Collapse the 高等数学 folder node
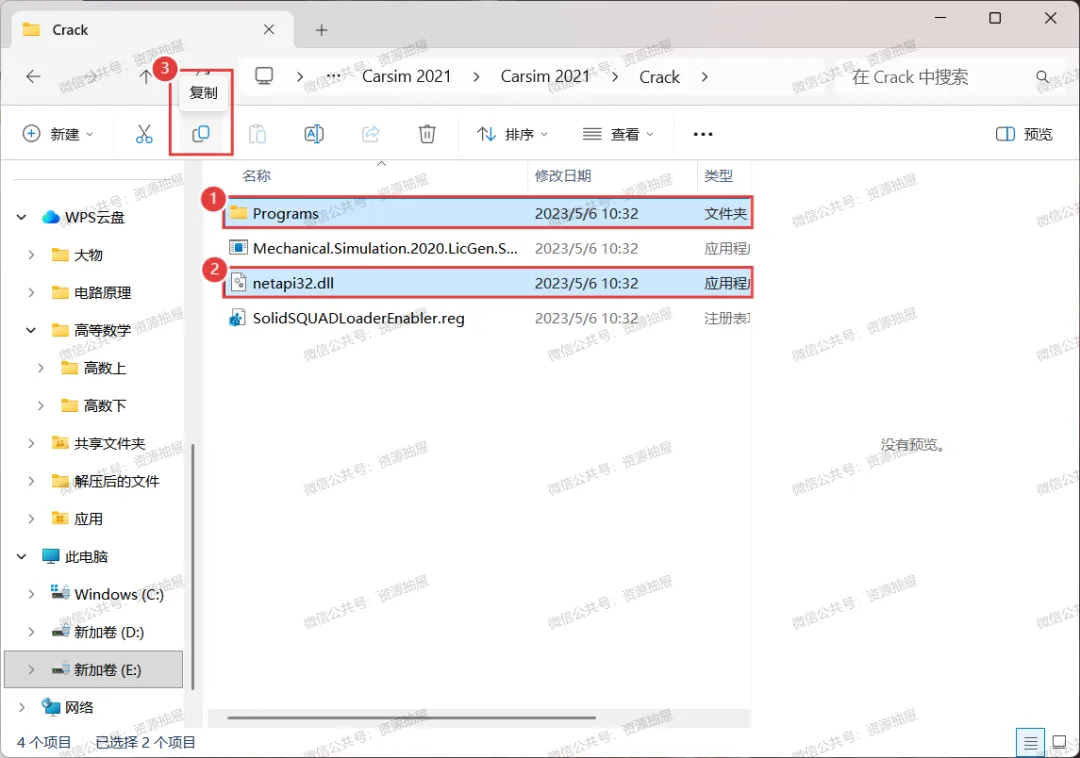This screenshot has height=758, width=1080. tap(31, 330)
